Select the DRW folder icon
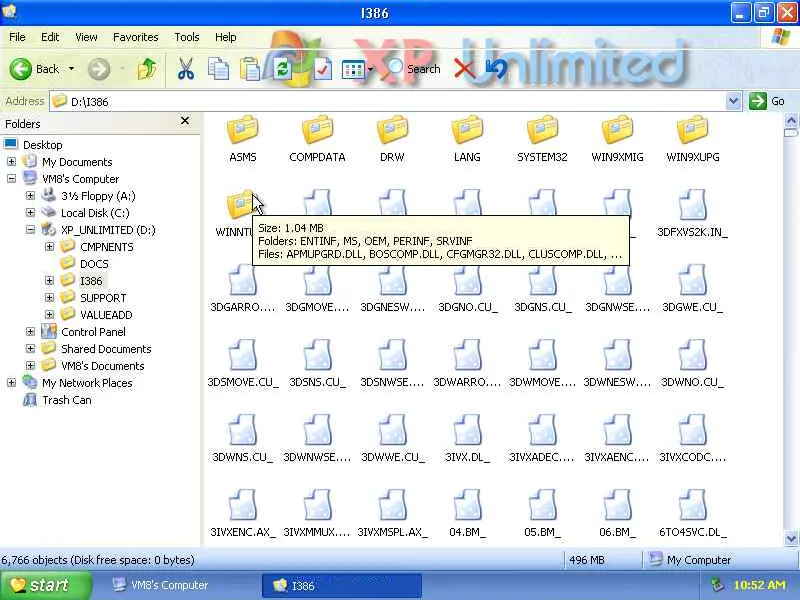The height and width of the screenshot is (600, 800). [x=392, y=130]
